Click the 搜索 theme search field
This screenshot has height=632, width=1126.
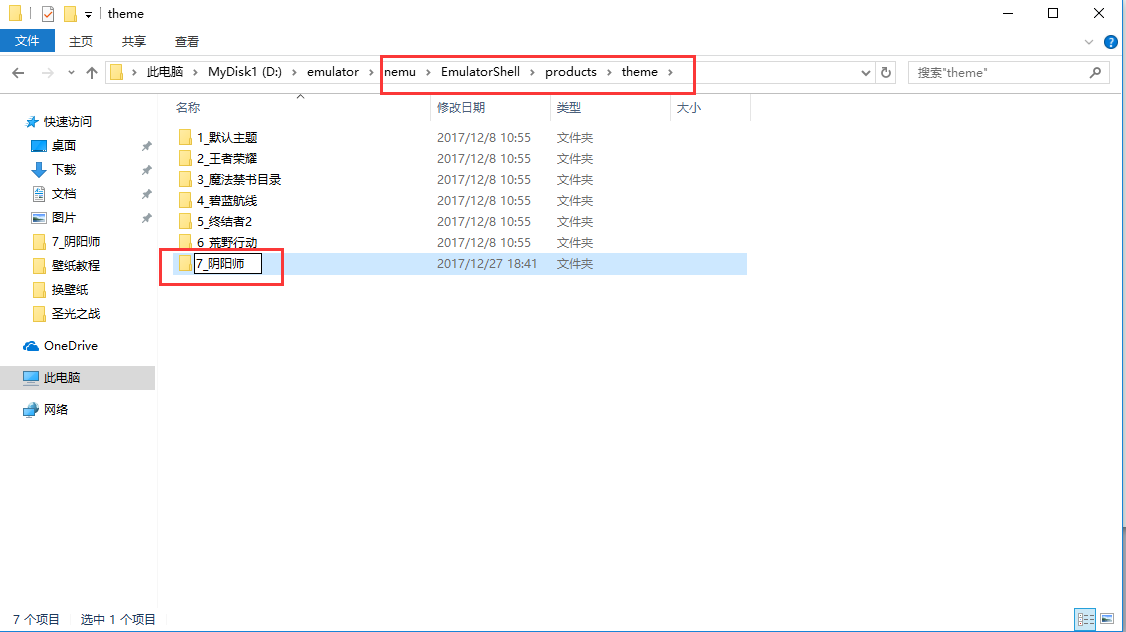click(1000, 72)
